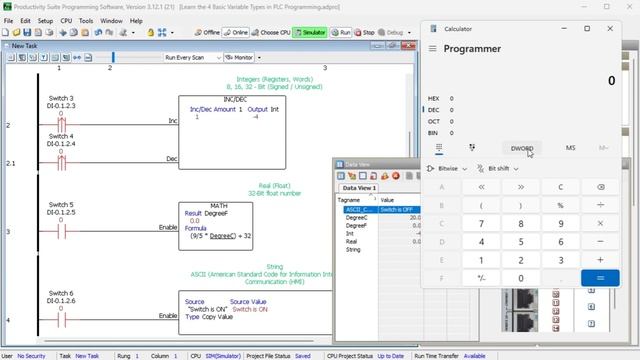Click the paste clipboard icon in main toolbar
Image resolution: width=640 pixels, height=360 pixels.
[x=85, y=32]
